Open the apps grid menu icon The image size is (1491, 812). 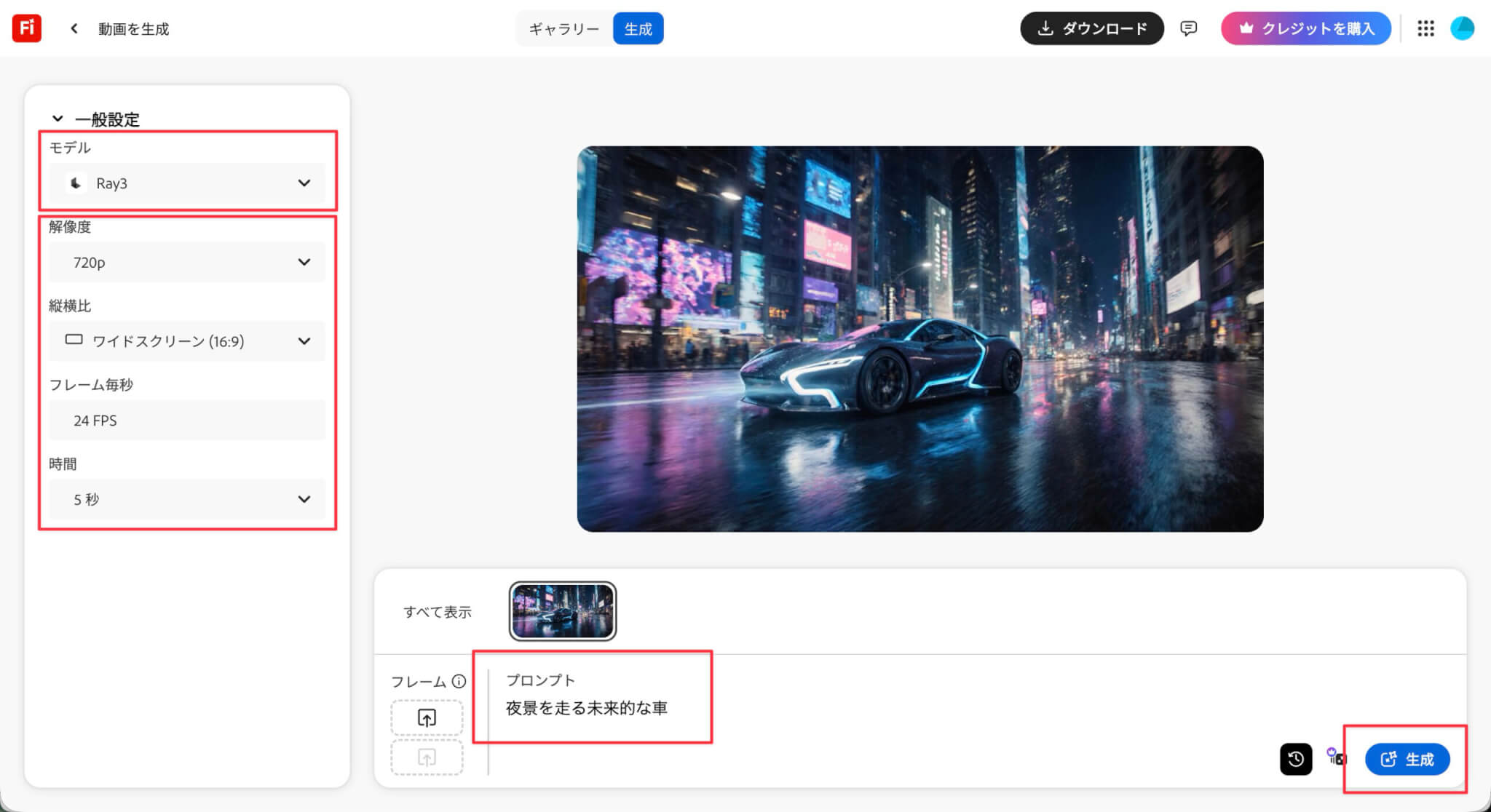click(x=1425, y=28)
